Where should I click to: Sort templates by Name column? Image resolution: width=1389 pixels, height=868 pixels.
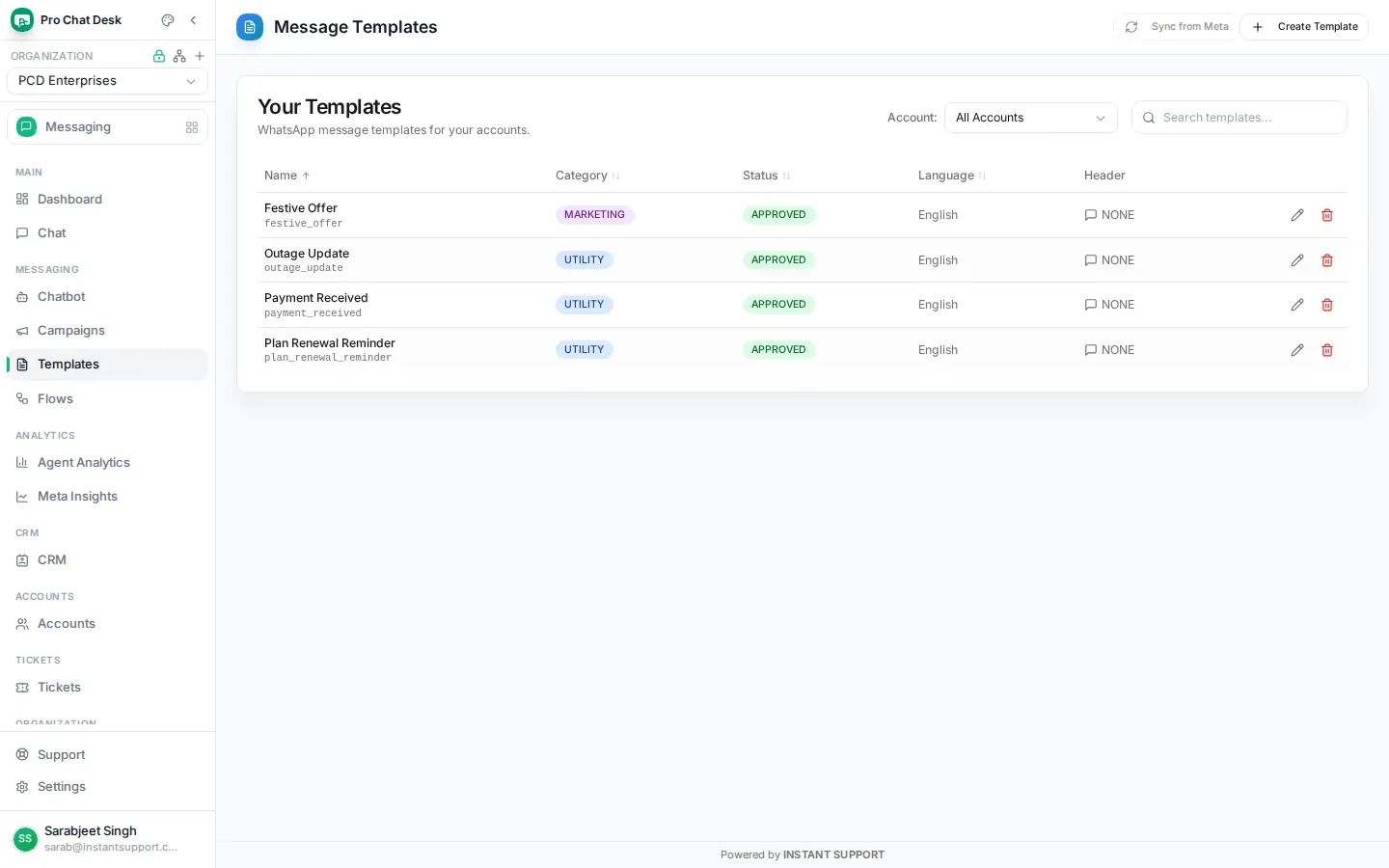click(287, 176)
